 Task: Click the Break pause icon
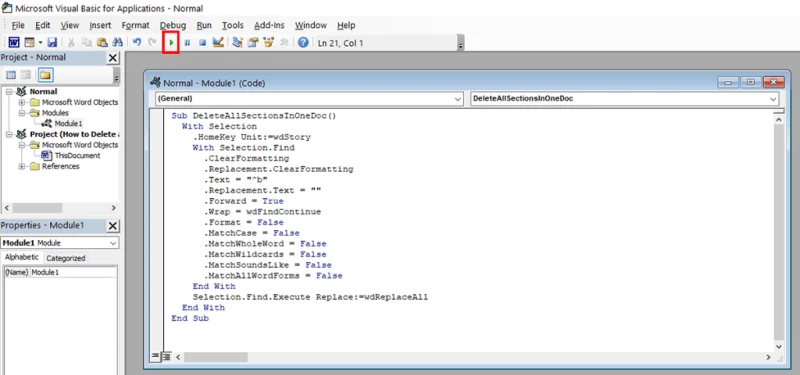187,43
